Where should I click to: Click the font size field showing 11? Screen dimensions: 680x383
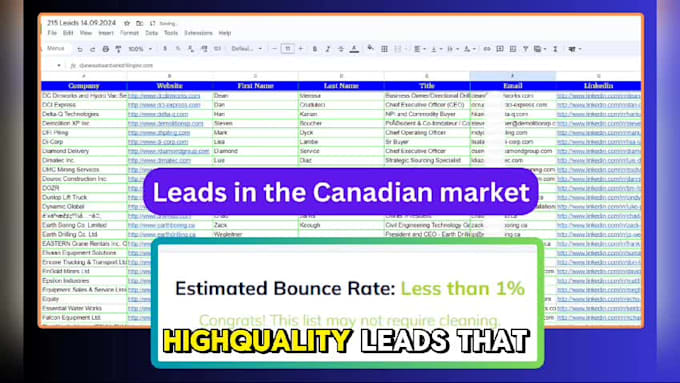point(288,49)
